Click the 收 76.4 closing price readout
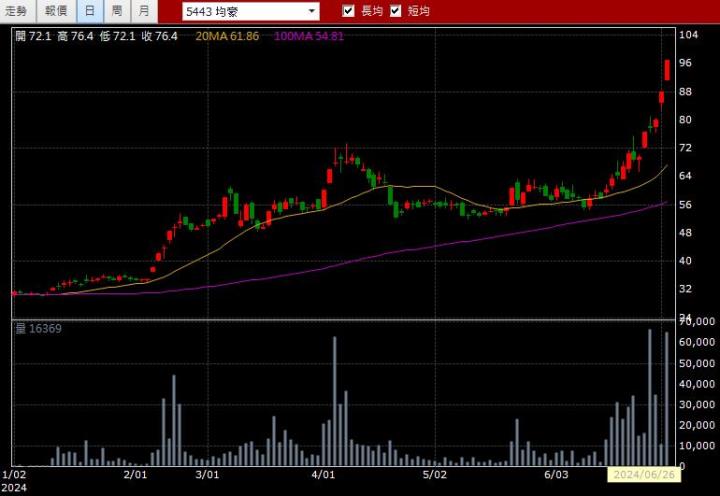The width and height of the screenshot is (720, 496). pos(159,36)
